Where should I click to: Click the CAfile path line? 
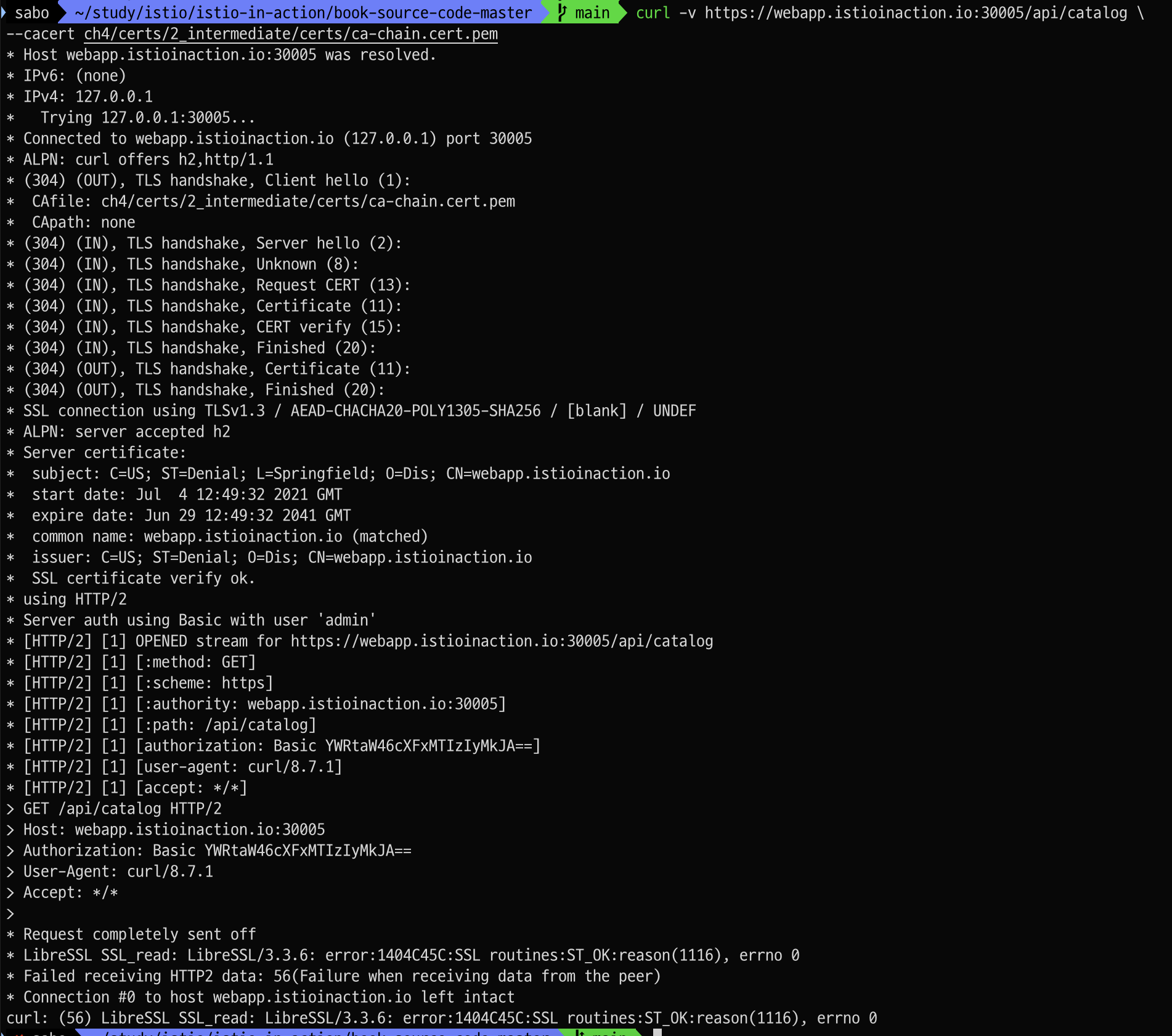point(261,201)
